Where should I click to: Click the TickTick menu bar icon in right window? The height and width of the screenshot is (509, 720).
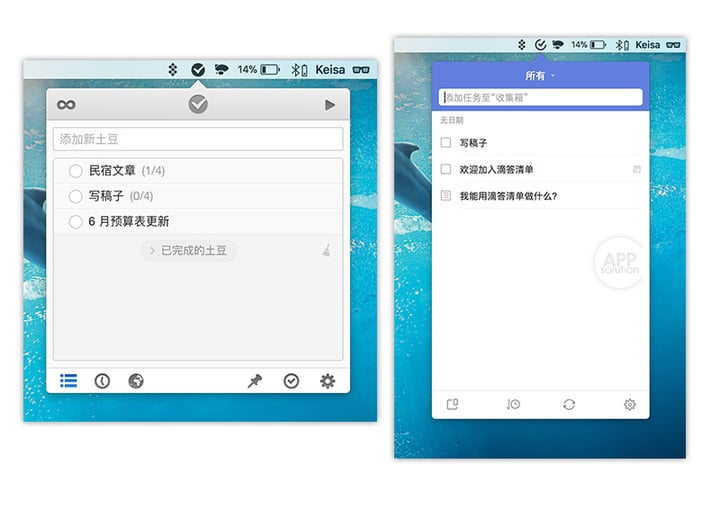540,45
